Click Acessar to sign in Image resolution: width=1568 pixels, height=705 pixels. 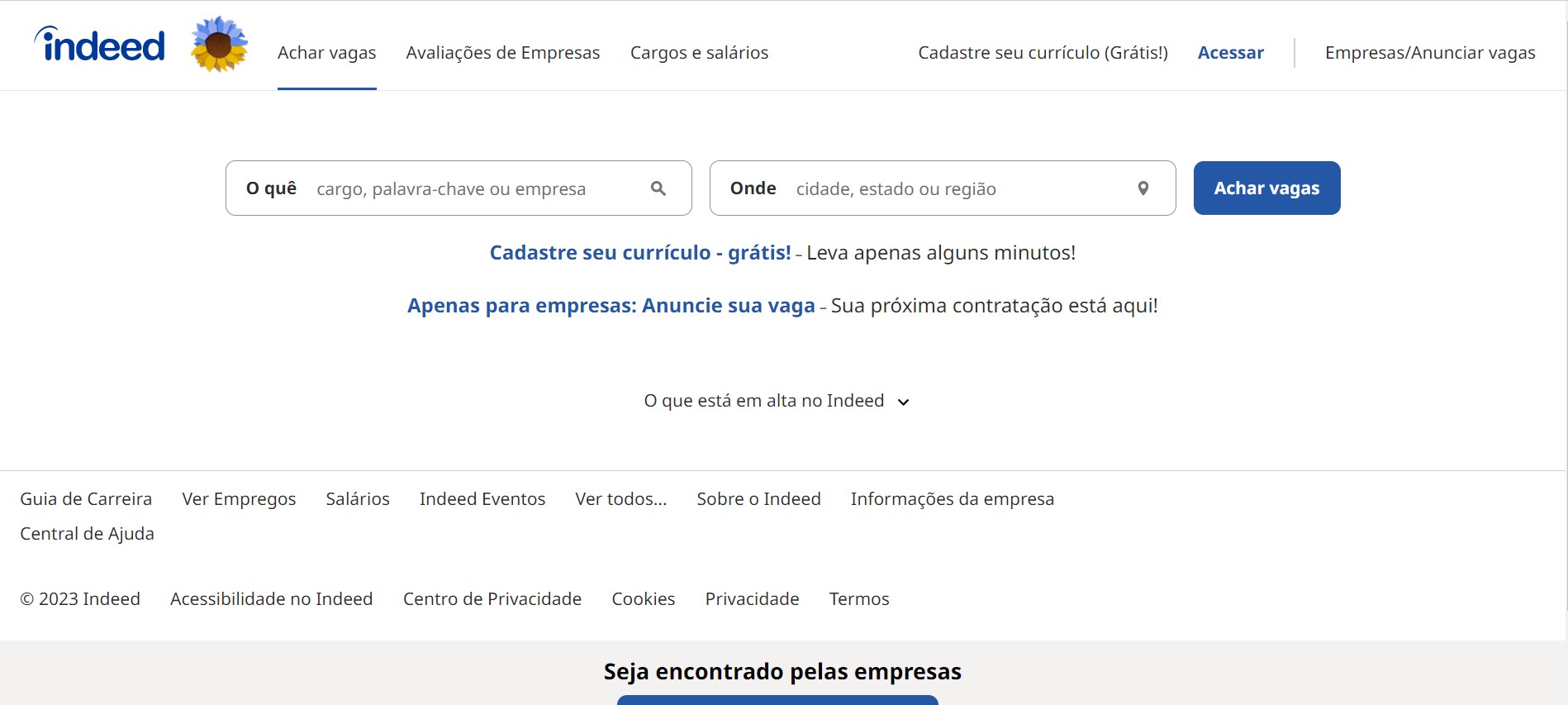[x=1230, y=52]
